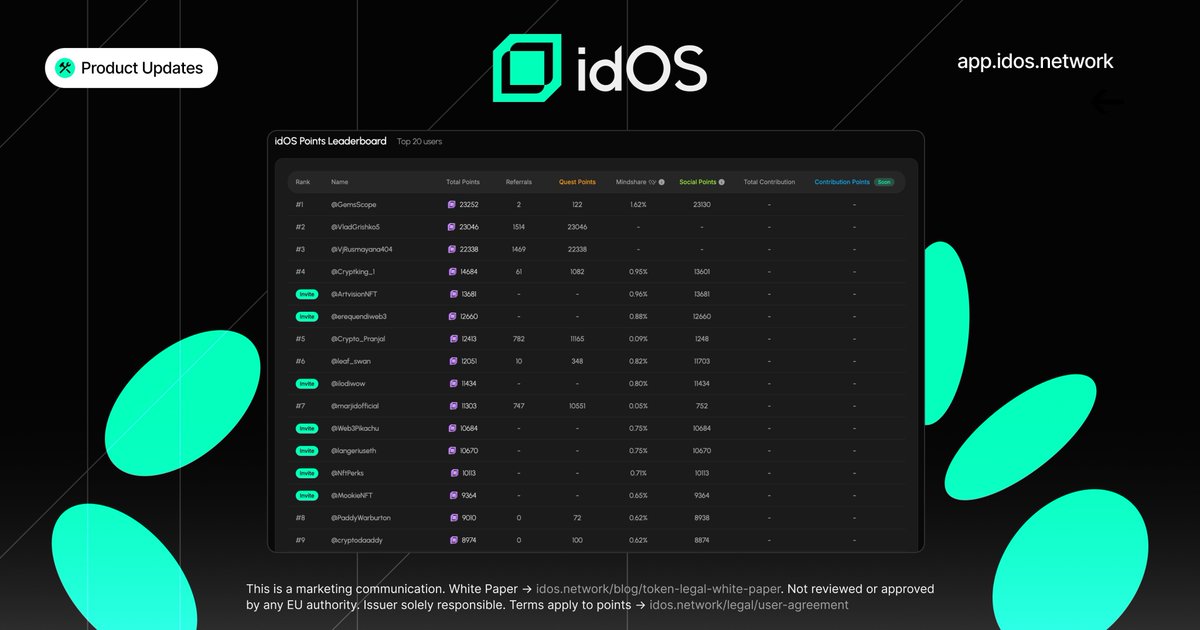Click the idOS Points Leaderboard title

tap(331, 141)
